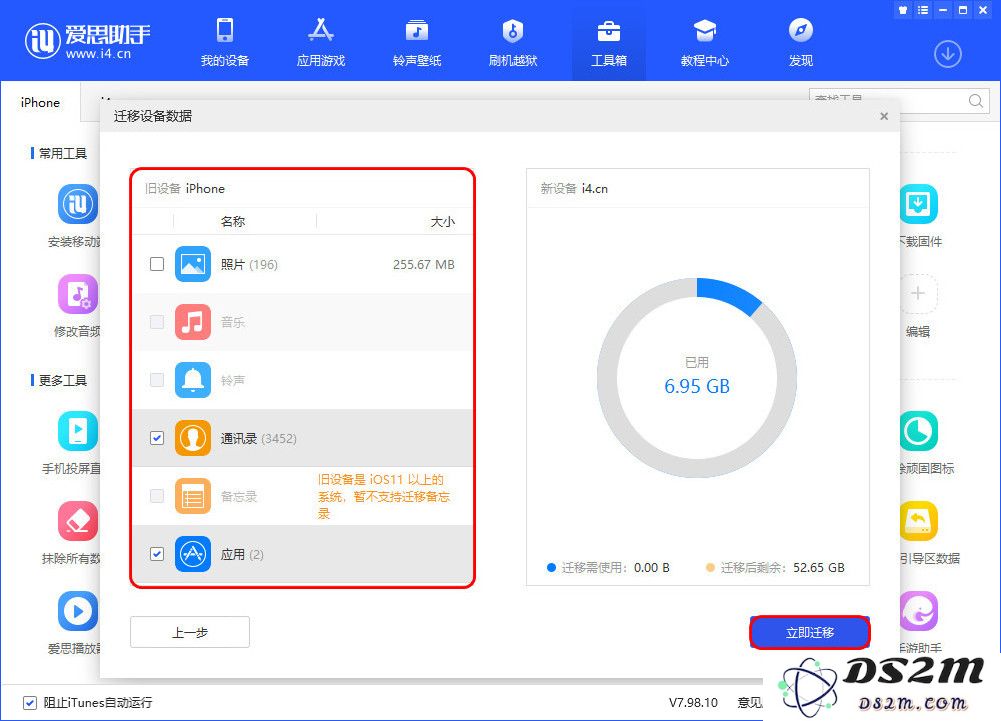Close the 迁移设备数据 dialog
1001x721 pixels.
(884, 116)
